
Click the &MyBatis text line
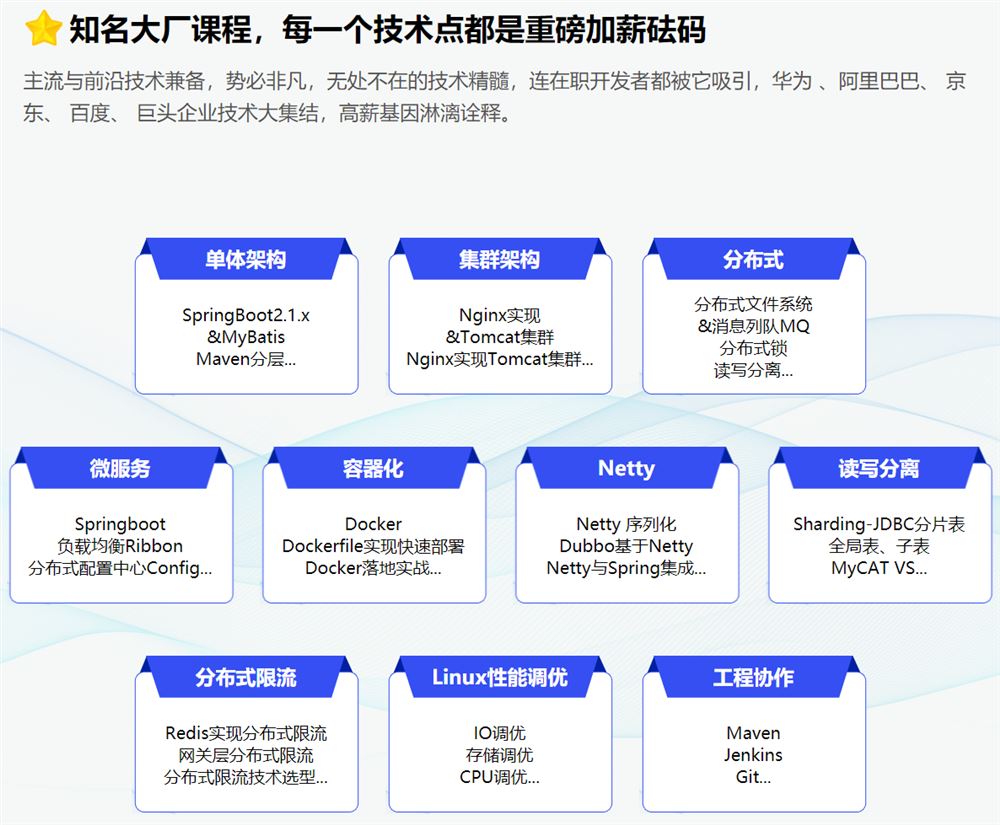tap(246, 337)
